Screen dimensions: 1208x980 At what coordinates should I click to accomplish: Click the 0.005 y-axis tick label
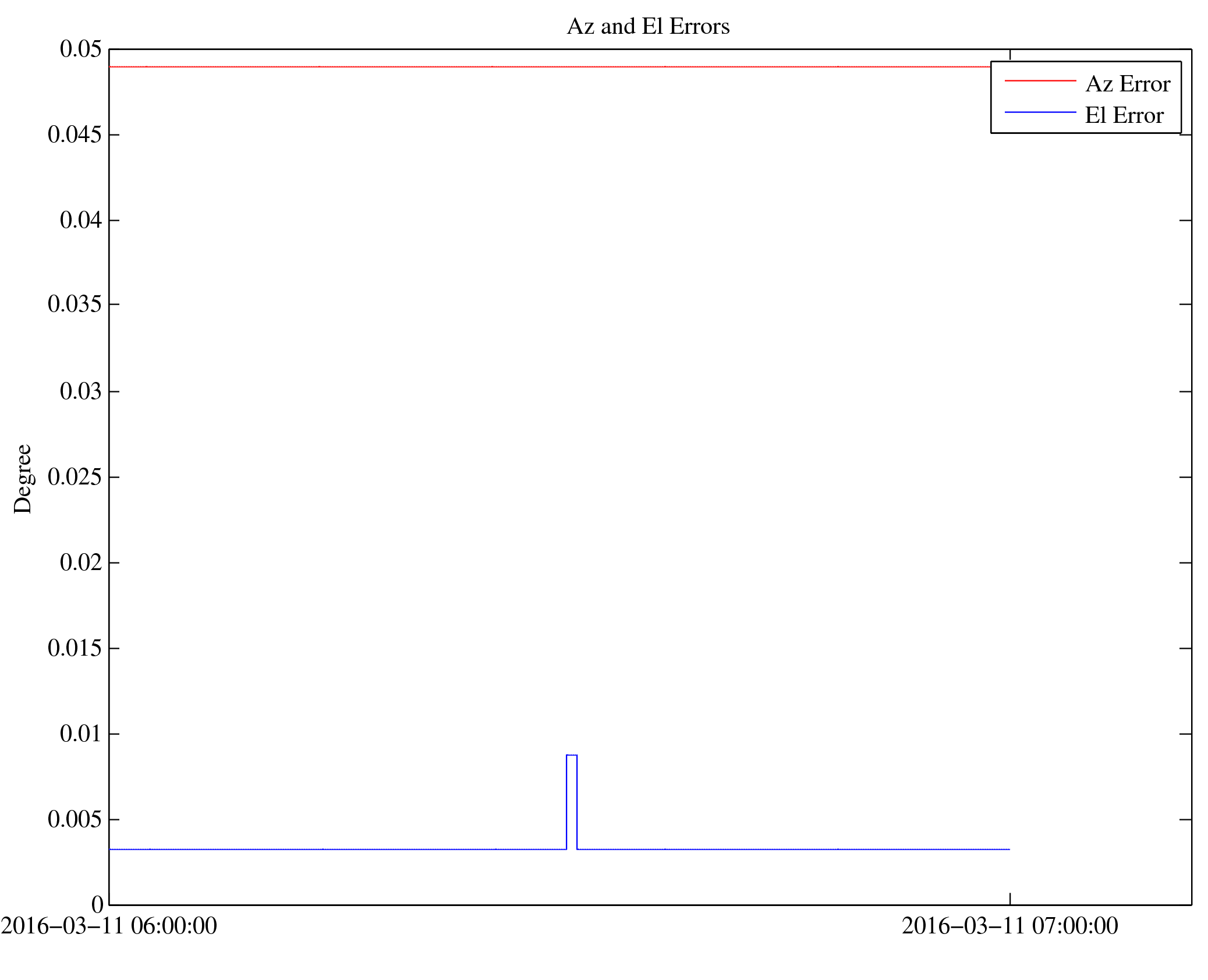click(75, 819)
